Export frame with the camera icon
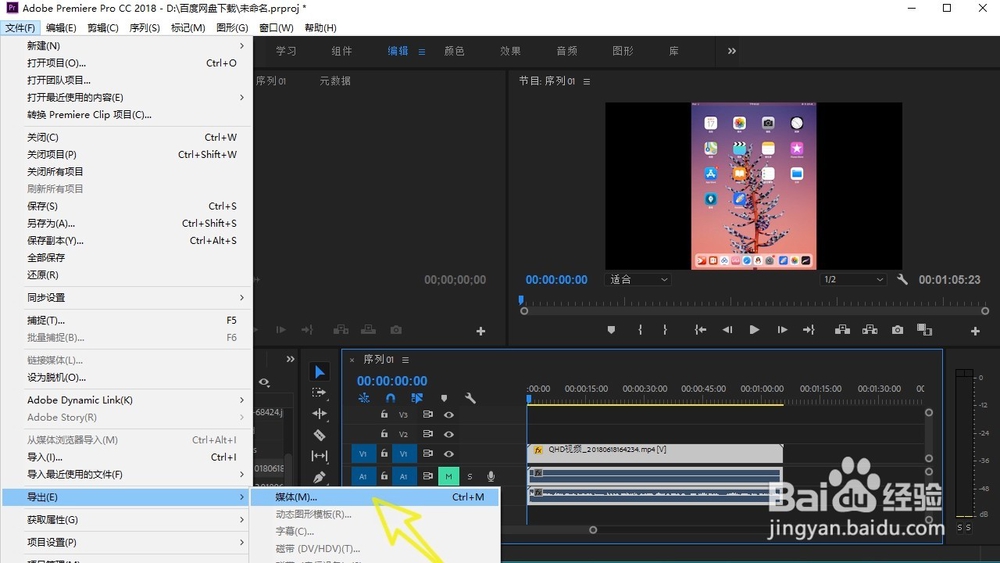 click(897, 330)
